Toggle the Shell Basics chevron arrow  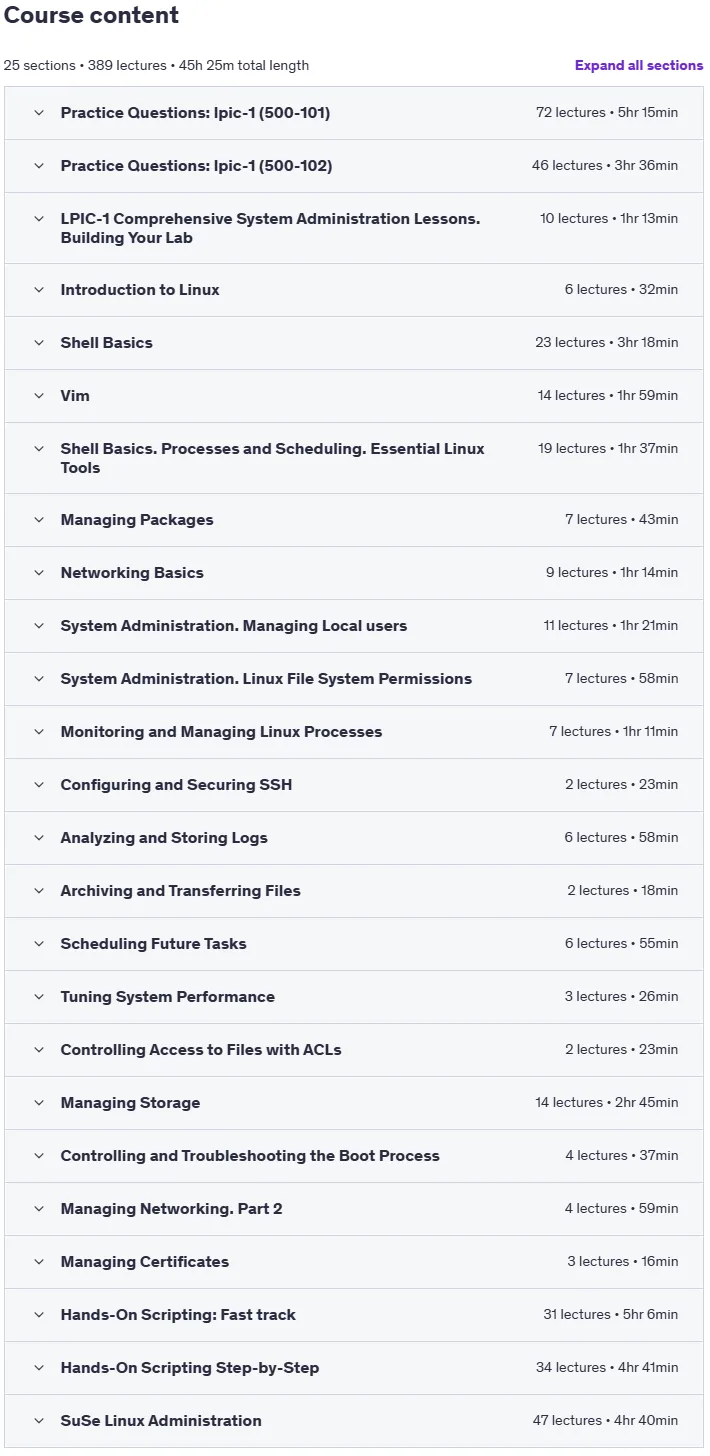coord(39,343)
